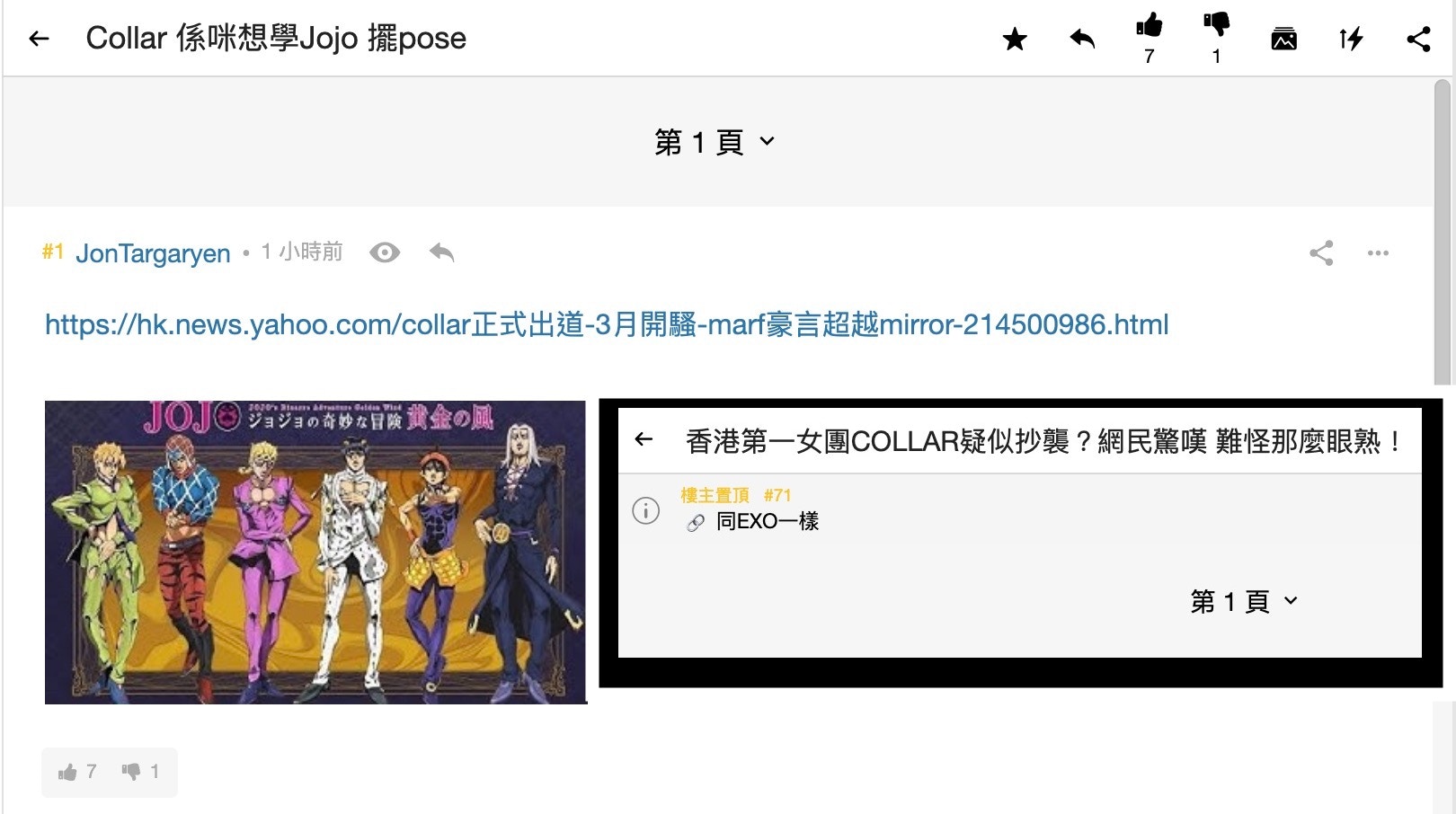Upvote thread with header thumbs-up icon
The width and height of the screenshot is (1456, 814).
point(1149,25)
